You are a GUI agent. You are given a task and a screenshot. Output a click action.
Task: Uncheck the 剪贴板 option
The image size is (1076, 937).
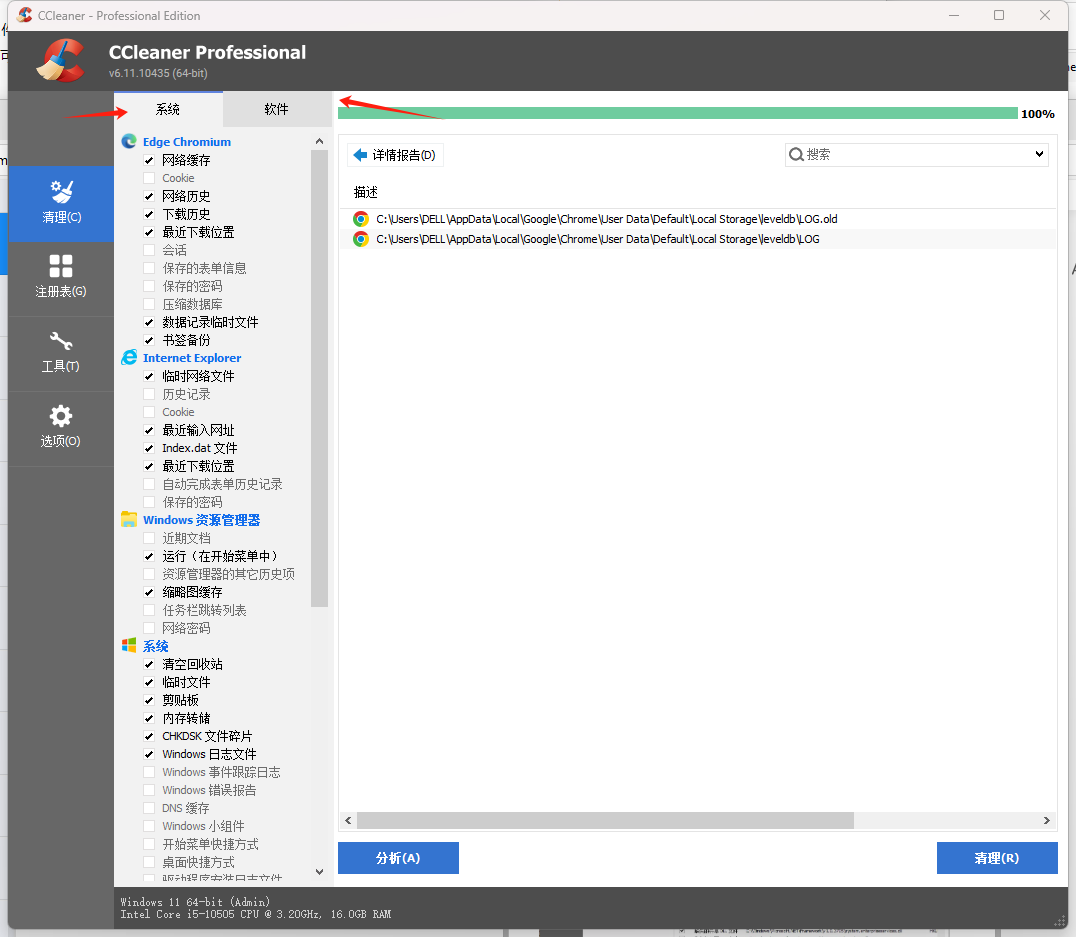click(149, 700)
